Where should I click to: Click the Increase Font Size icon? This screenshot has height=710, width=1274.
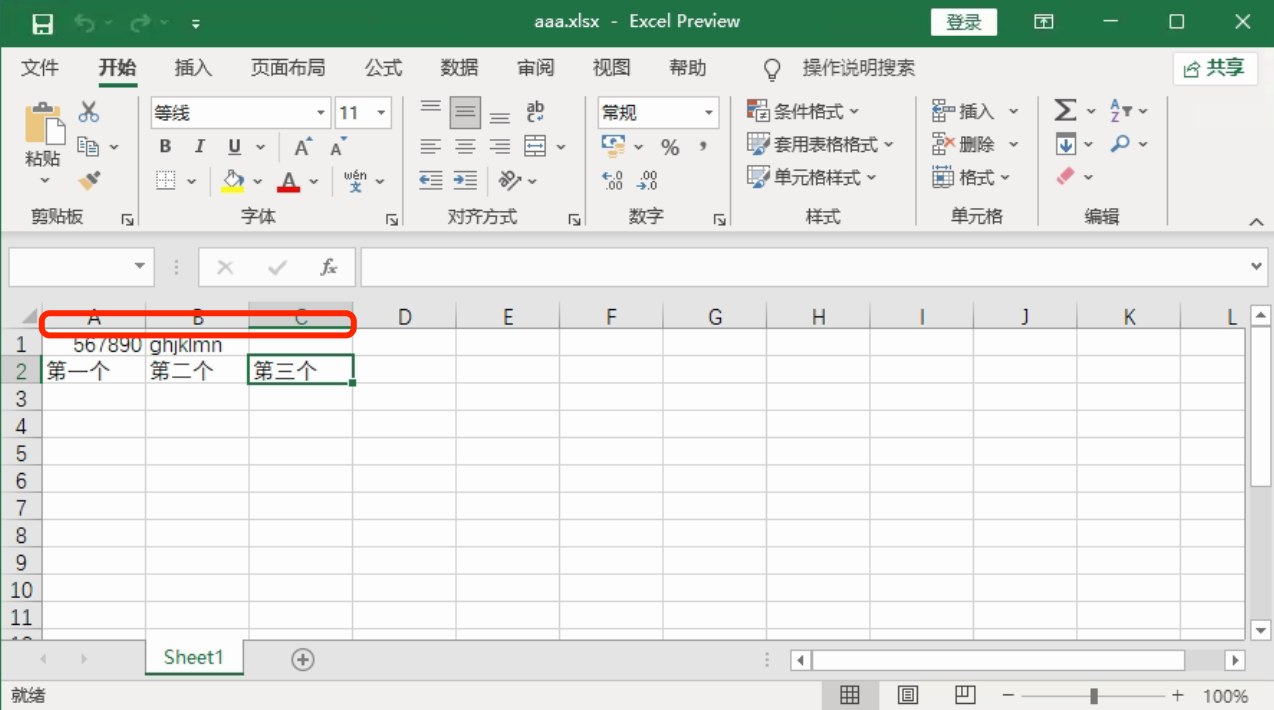click(x=303, y=147)
